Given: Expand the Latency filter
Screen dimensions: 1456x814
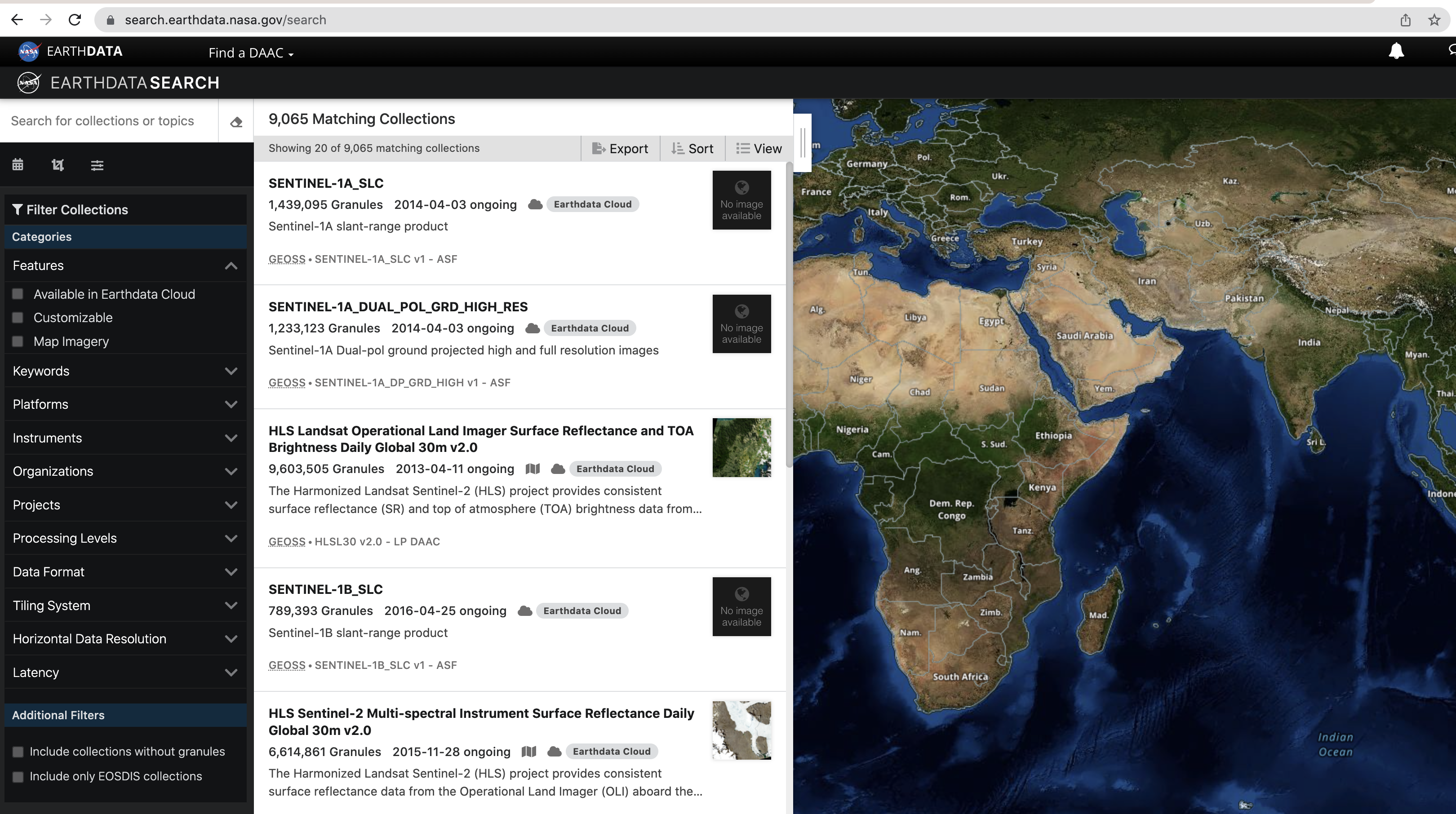Looking at the screenshot, I should (x=125, y=672).
